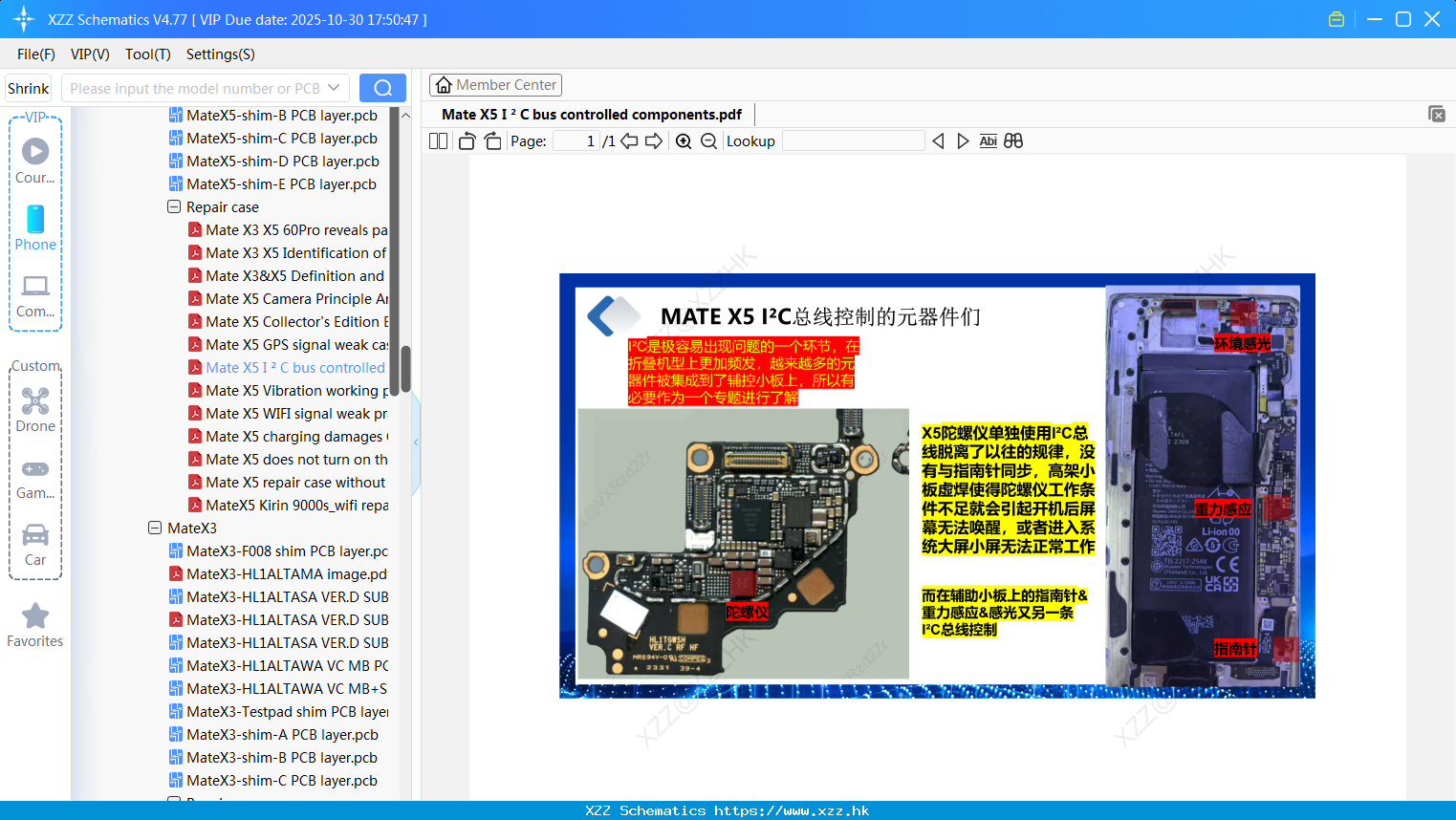
Task: Open MateX3-Testpad shim PCB layer
Action: click(x=278, y=711)
